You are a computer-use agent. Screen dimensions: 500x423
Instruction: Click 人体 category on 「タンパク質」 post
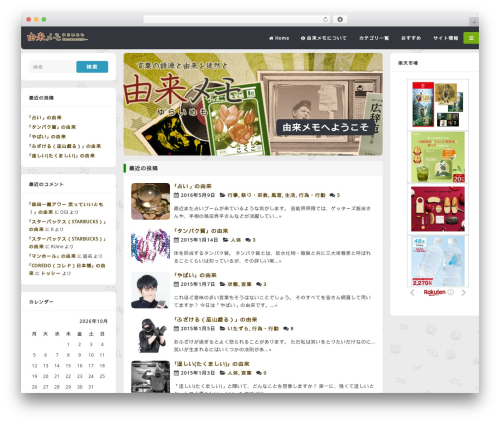(236, 240)
